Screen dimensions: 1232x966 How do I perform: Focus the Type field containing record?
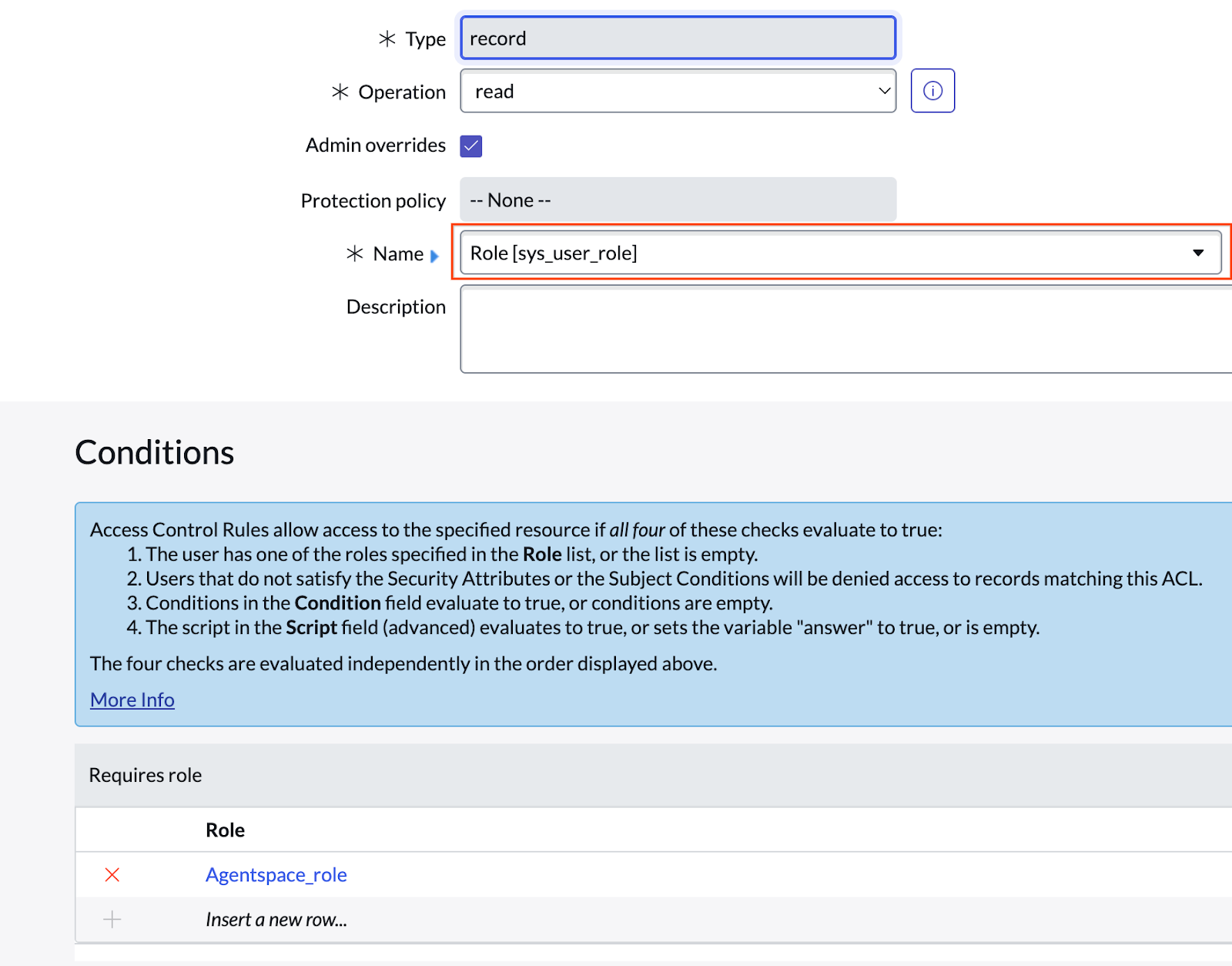tap(678, 39)
